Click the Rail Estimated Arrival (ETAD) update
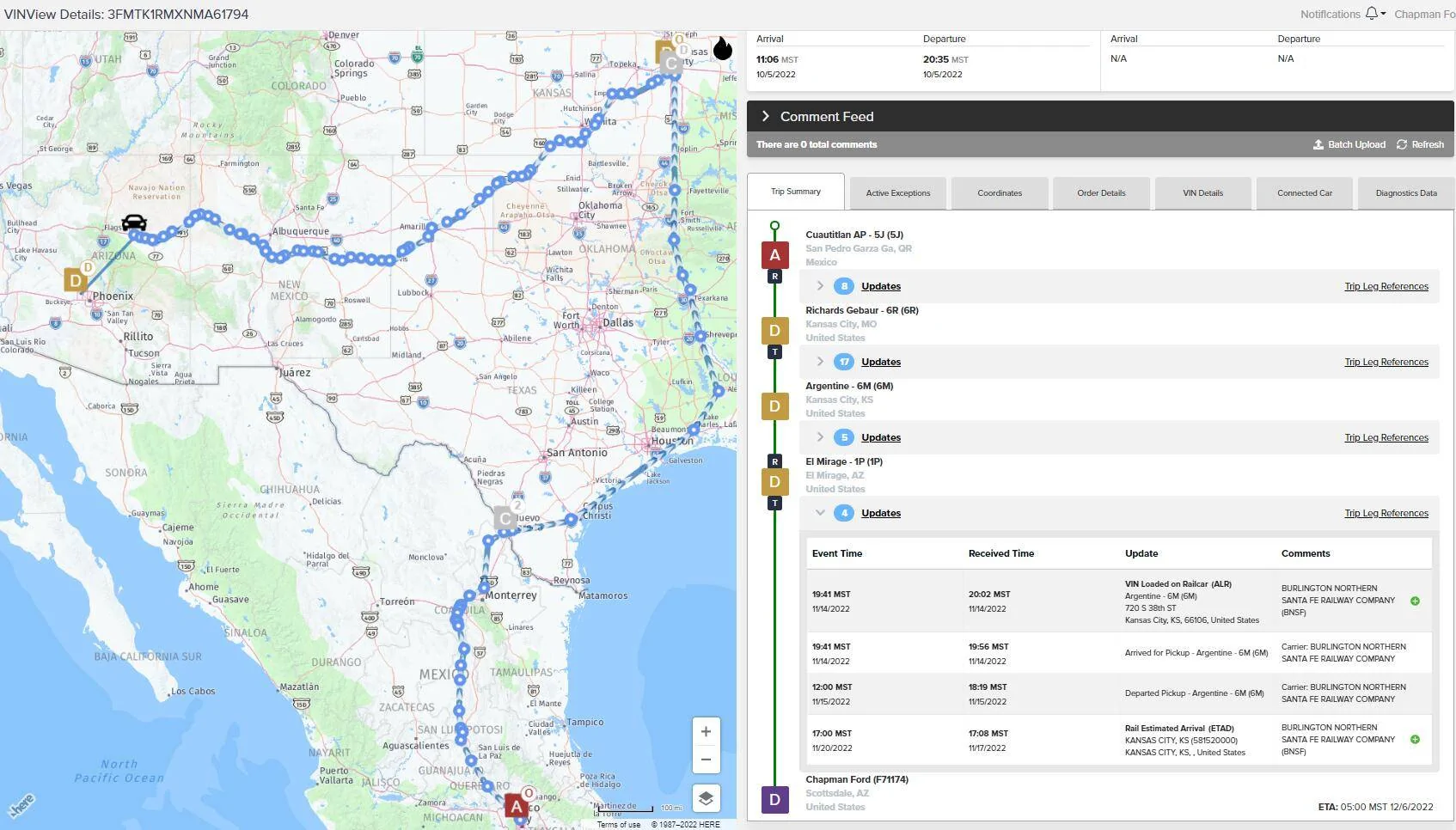The width and height of the screenshot is (1456, 830). point(1179,729)
